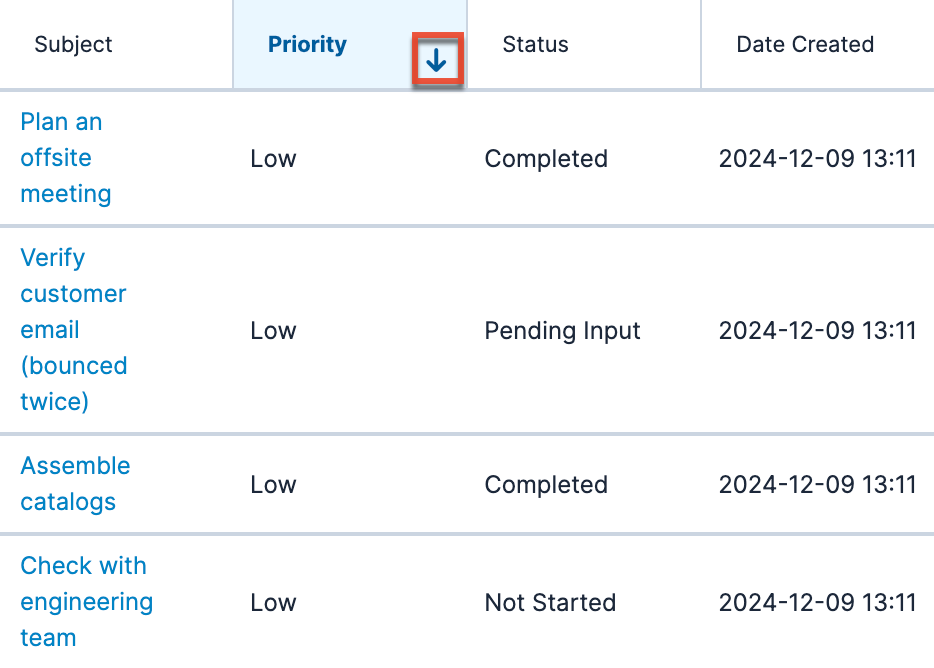
Task: Click date created of offsite meeting row
Action: point(817,159)
